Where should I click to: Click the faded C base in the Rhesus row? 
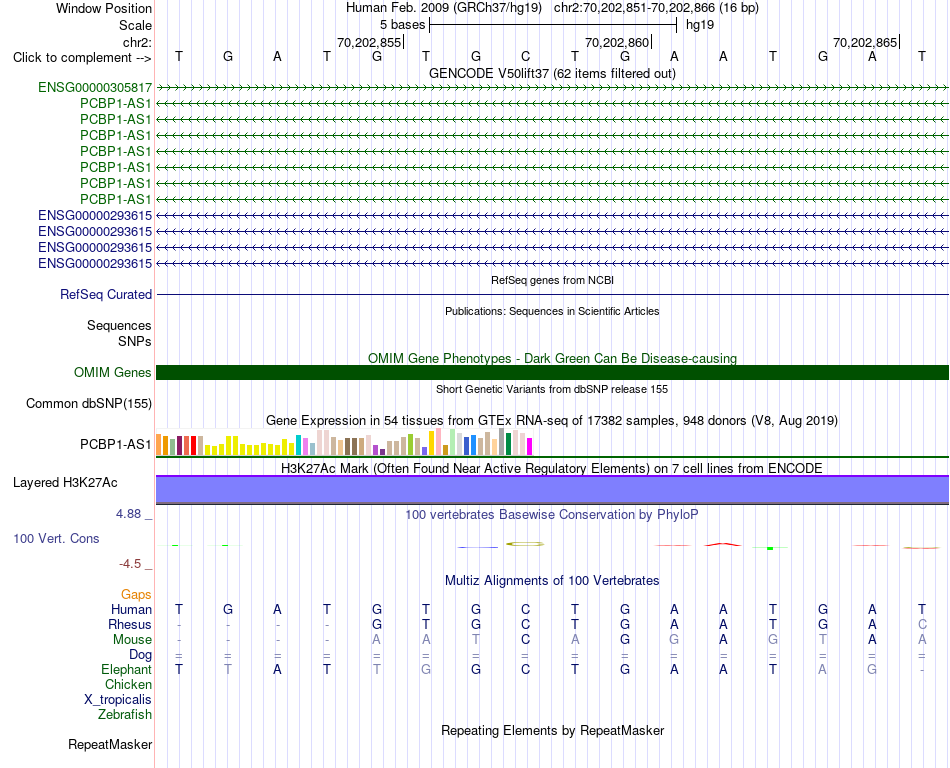(922, 624)
